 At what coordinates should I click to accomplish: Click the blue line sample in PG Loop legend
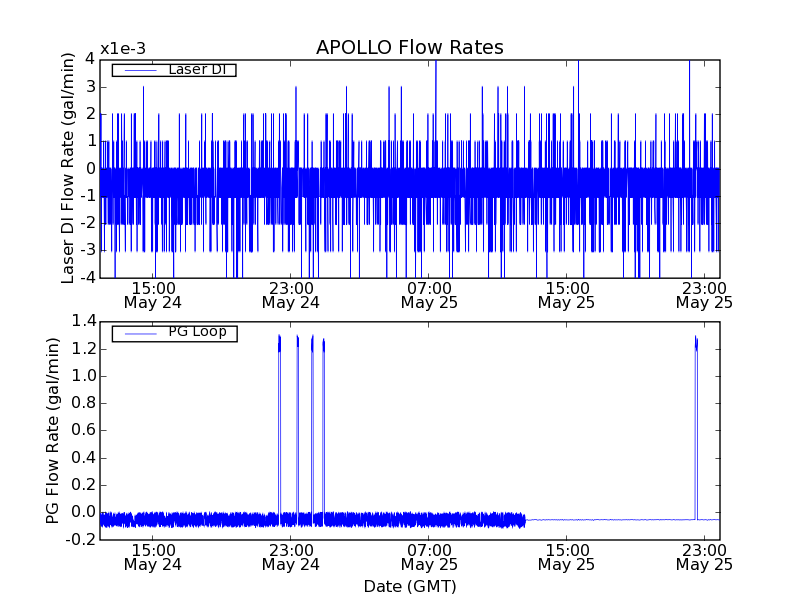pos(137,333)
